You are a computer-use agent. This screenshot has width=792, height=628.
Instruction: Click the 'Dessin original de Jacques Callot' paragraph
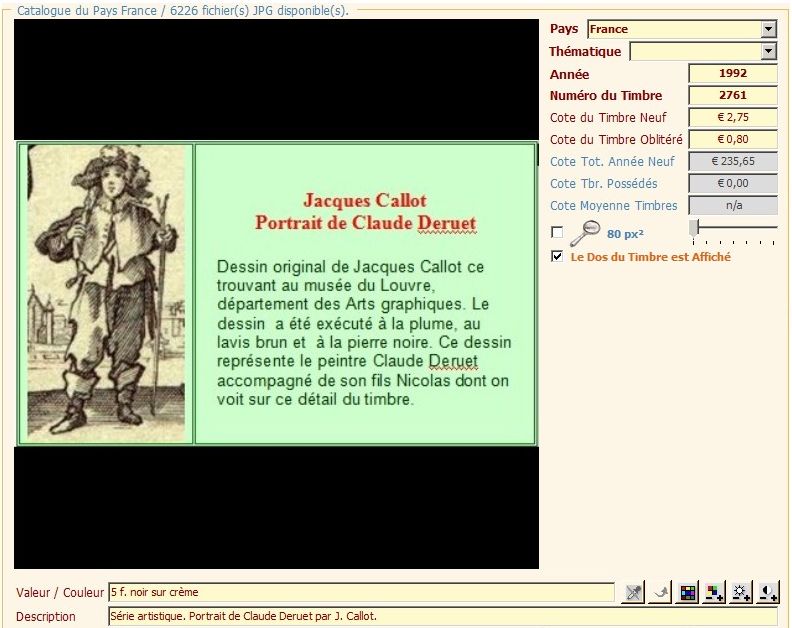[x=364, y=333]
